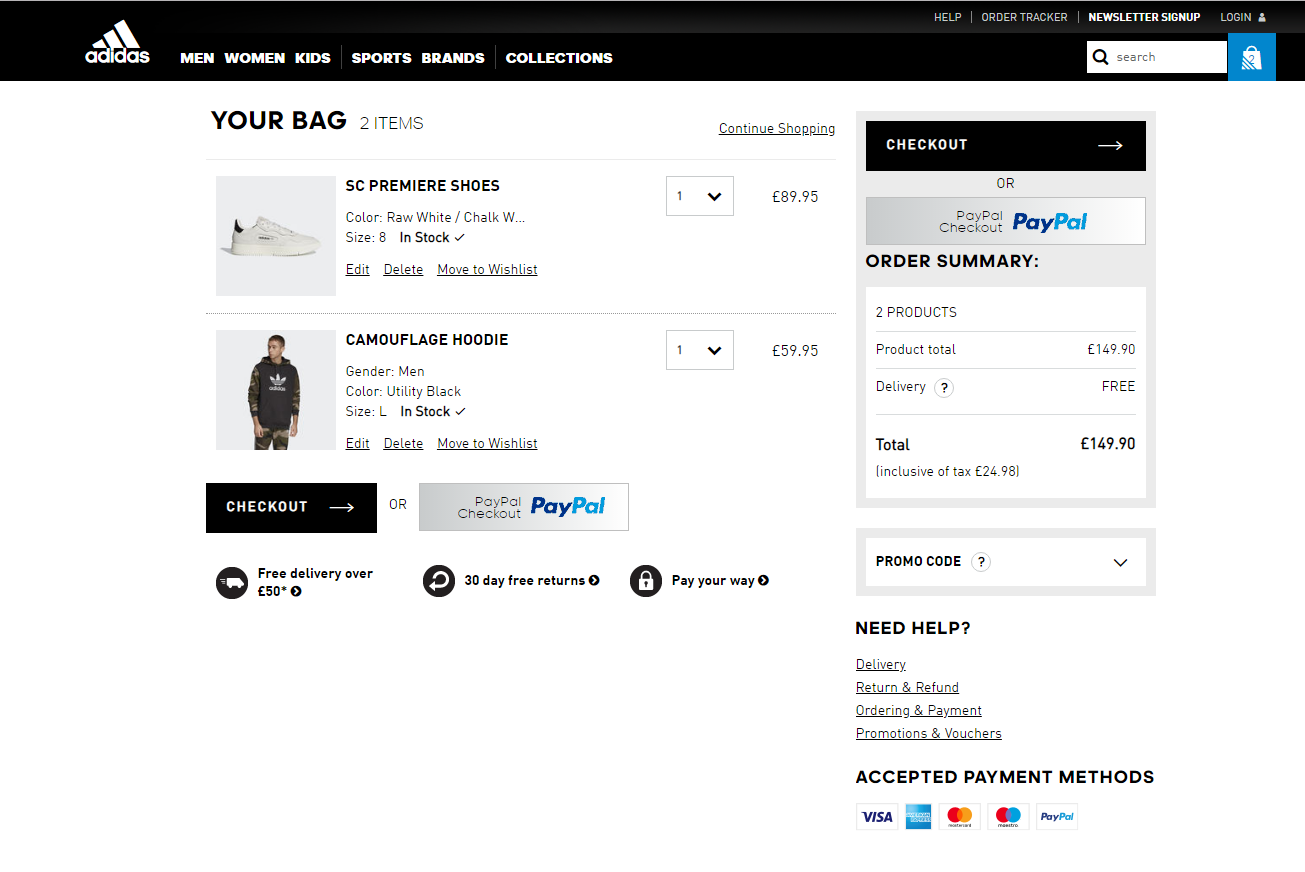Click the Total £149.90 amount

pos(1108,444)
